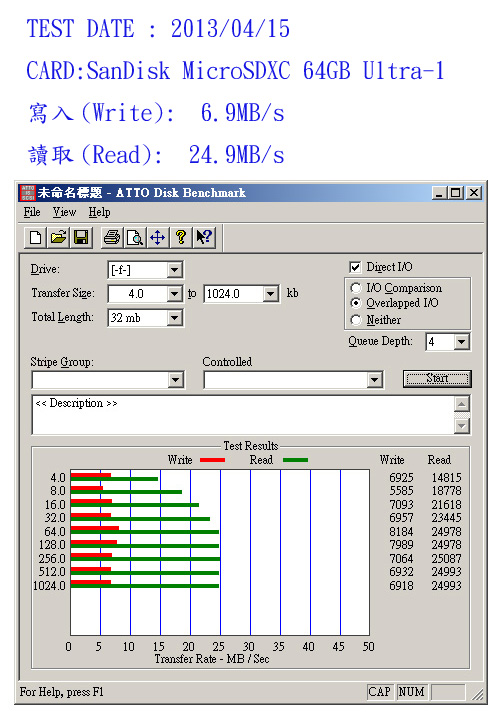
Task: Click the Start benchmark button
Action: (x=437, y=378)
